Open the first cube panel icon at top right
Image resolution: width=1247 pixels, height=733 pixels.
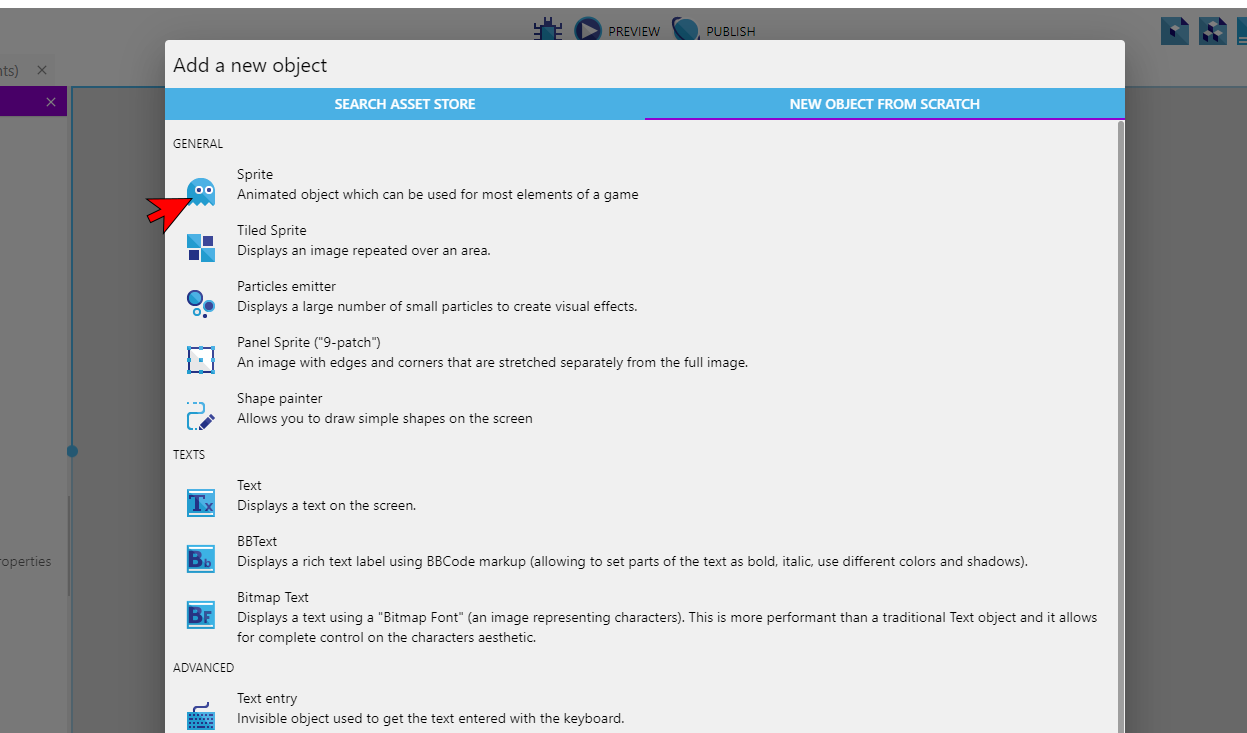(x=1175, y=31)
